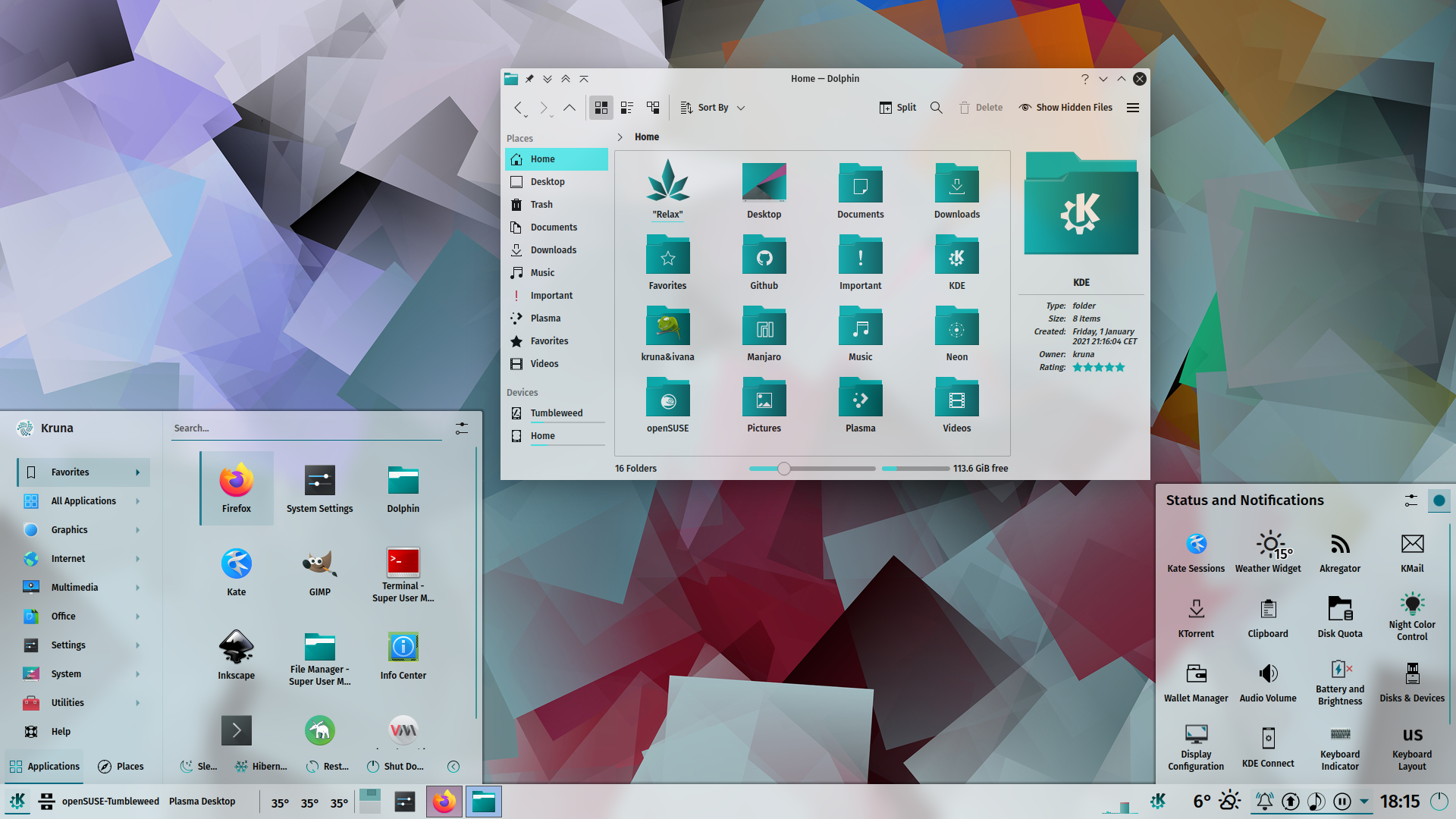
Task: Open Kate Sessions in system tray panel
Action: [x=1196, y=552]
